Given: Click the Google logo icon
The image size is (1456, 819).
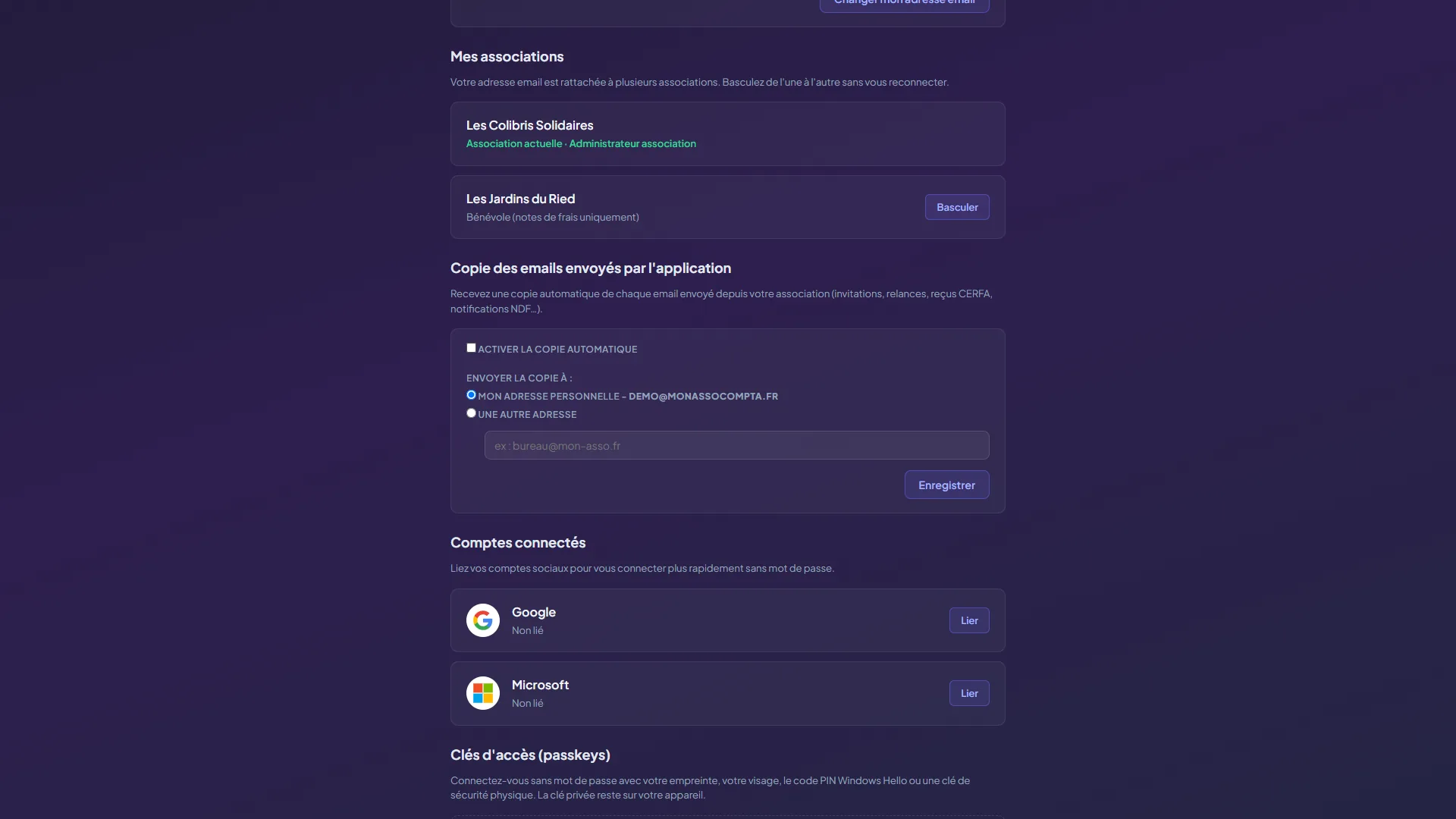Looking at the screenshot, I should point(483,620).
